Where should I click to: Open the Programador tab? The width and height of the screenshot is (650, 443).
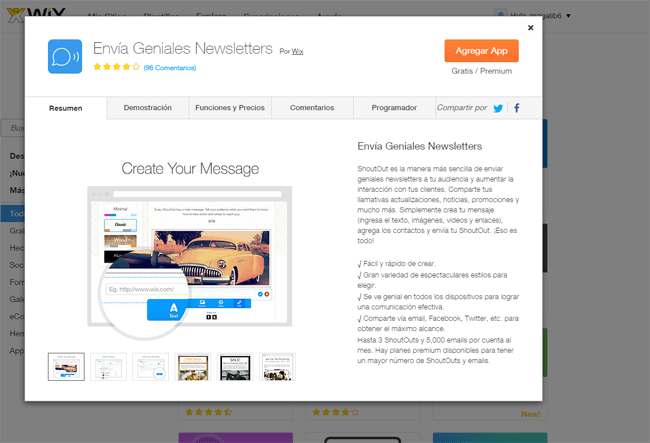394,108
